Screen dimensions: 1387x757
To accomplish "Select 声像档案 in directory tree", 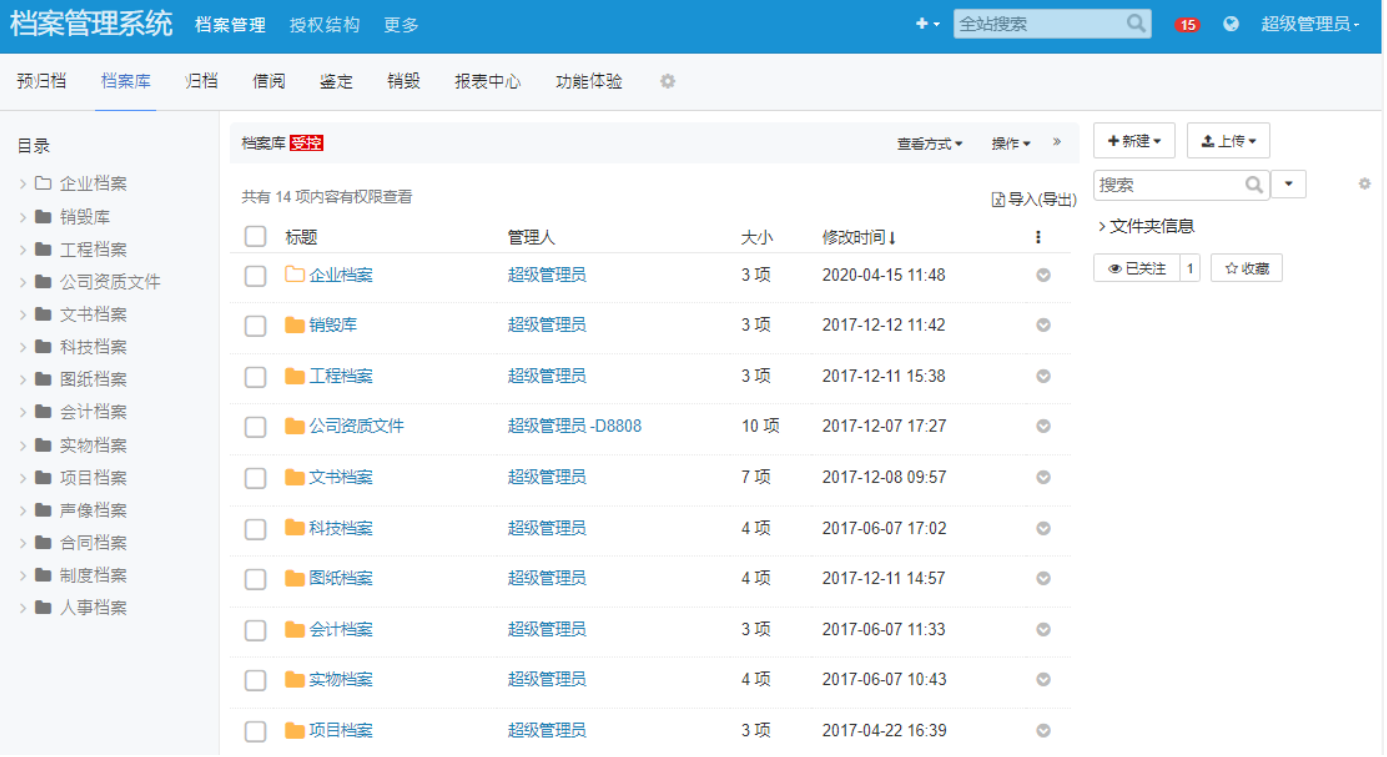I will 93,510.
